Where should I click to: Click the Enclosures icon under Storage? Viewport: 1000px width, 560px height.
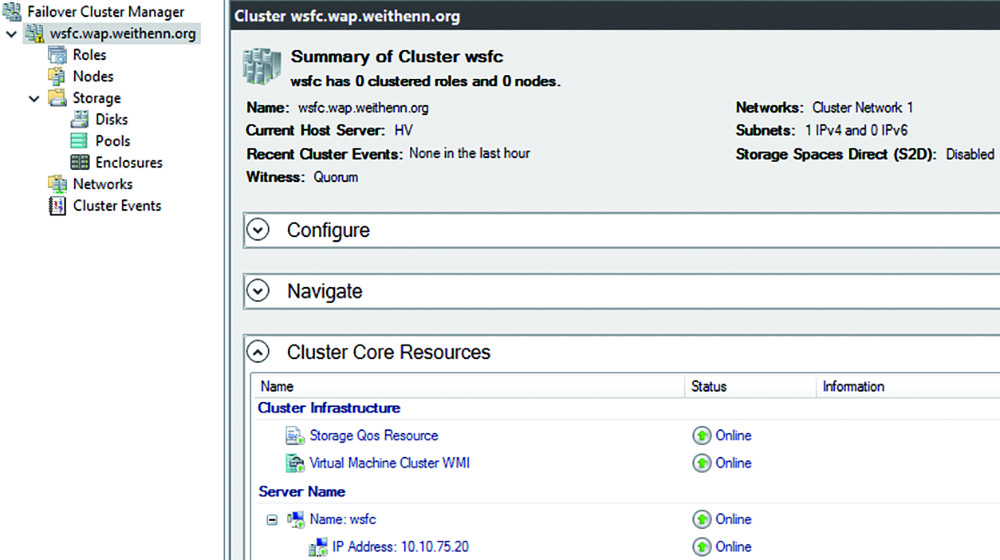[x=80, y=163]
